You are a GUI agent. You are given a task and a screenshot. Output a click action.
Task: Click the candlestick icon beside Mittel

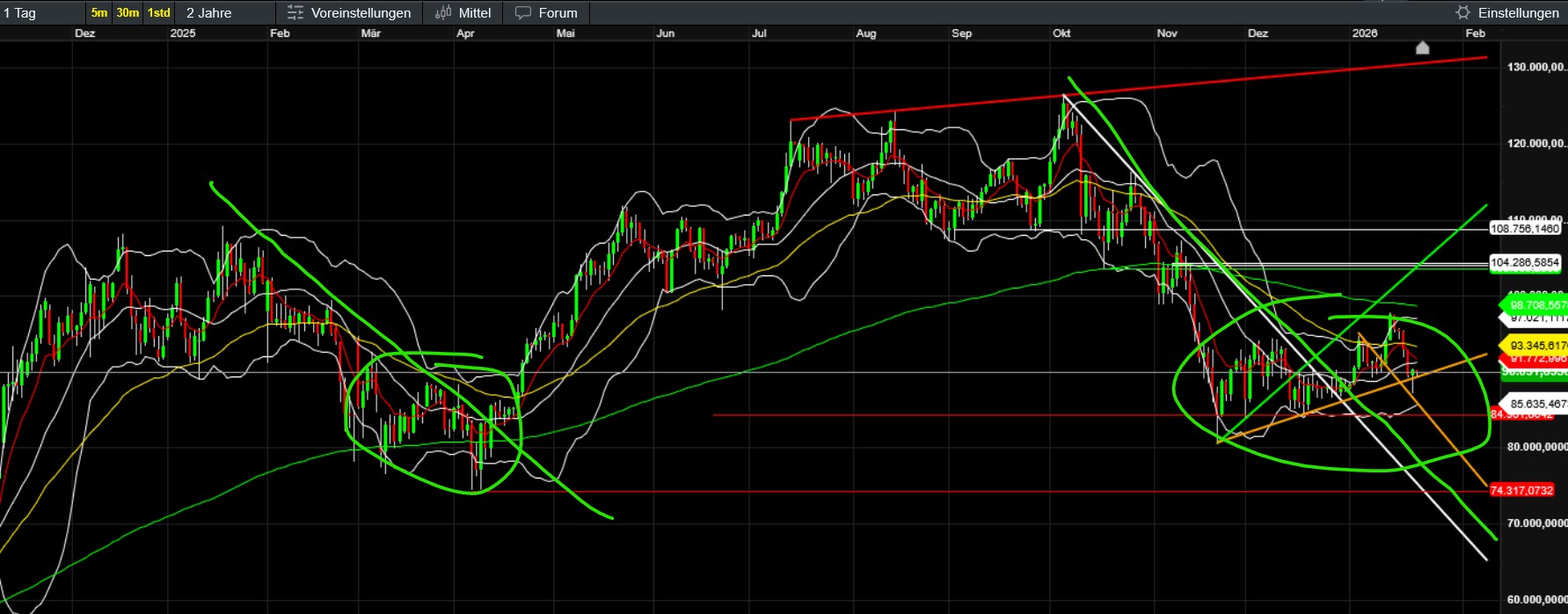click(x=443, y=12)
